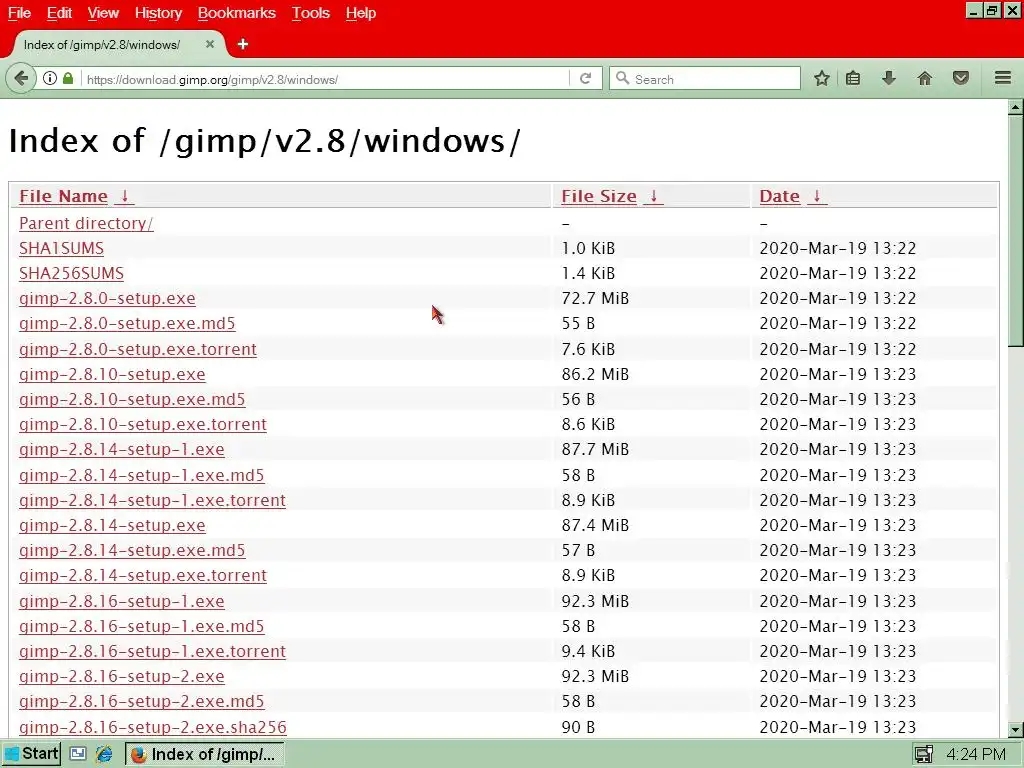Open gimp-2.8.16-setup-2.exe.sha256 link
This screenshot has height=768, width=1024.
153,727
